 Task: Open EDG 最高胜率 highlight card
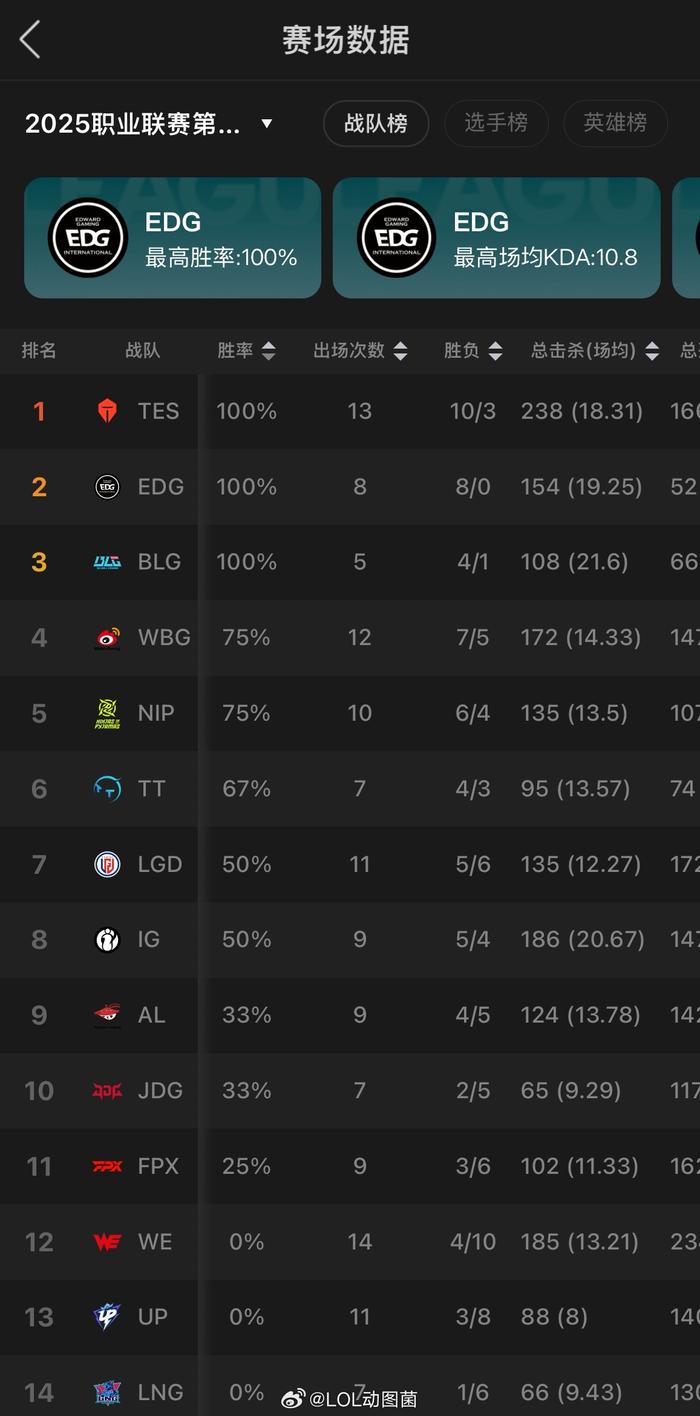tap(172, 238)
